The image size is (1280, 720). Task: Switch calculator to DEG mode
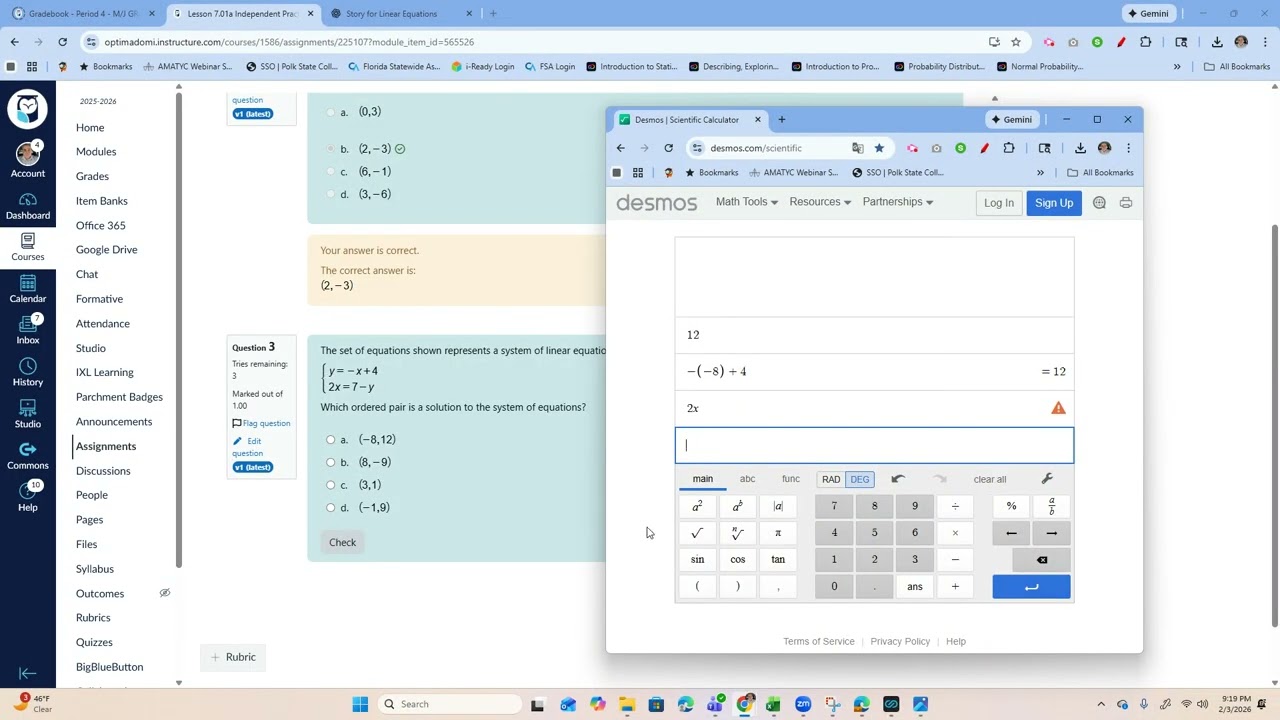coord(860,479)
